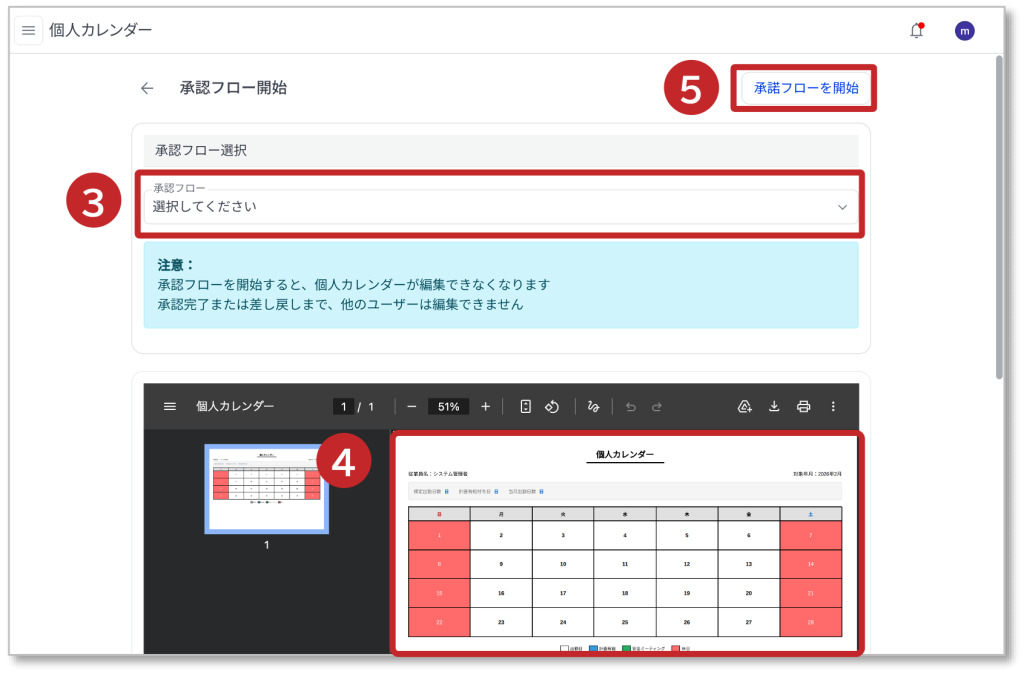Go back using the left arrow
This screenshot has height=674, width=1024.
point(147,88)
